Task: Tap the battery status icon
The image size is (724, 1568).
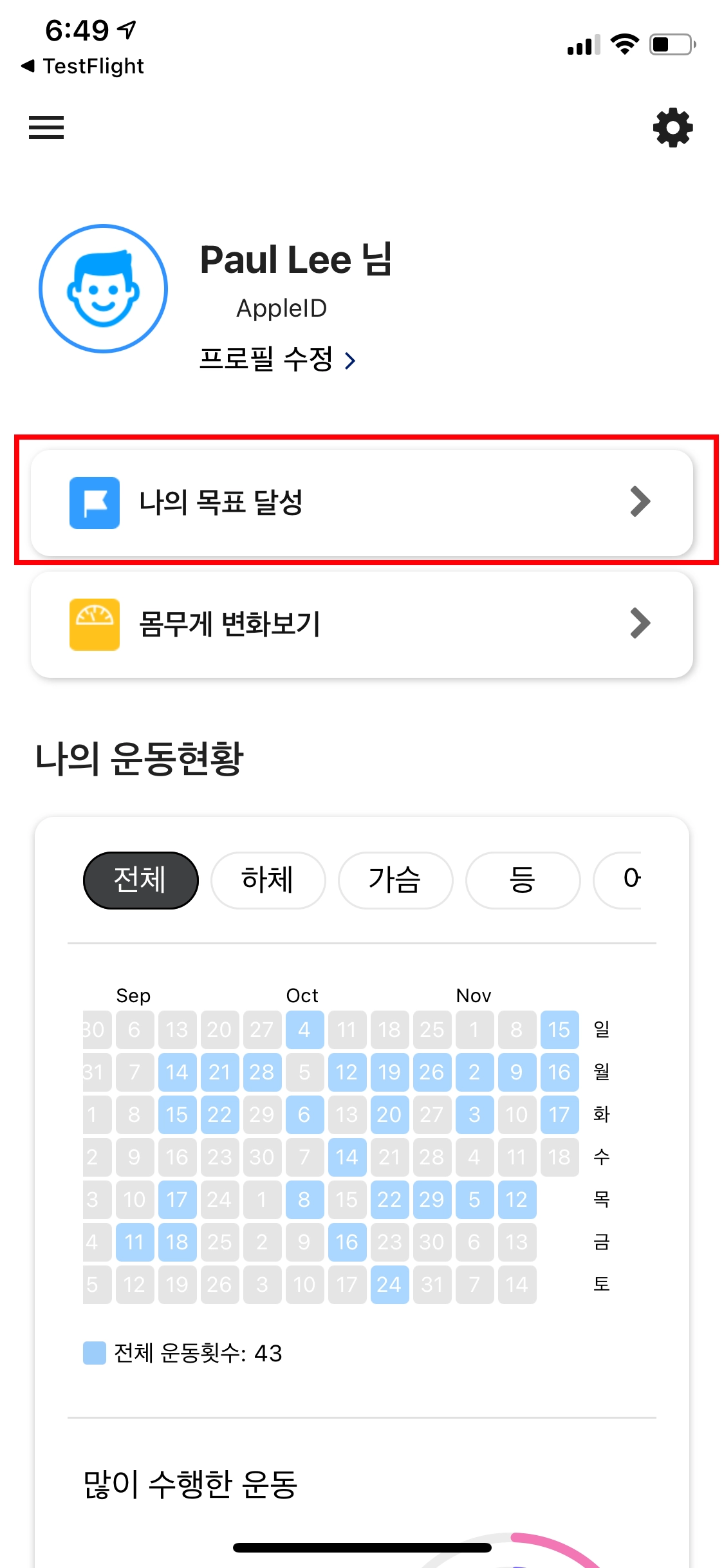Action: pos(672,44)
